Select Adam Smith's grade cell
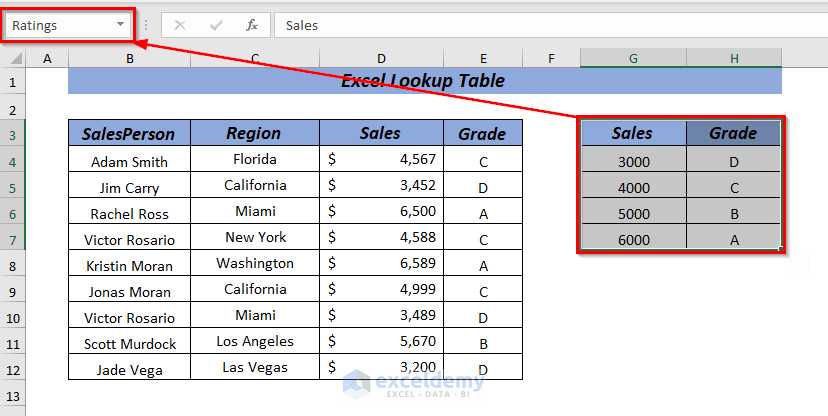The width and height of the screenshot is (828, 416). tap(483, 161)
